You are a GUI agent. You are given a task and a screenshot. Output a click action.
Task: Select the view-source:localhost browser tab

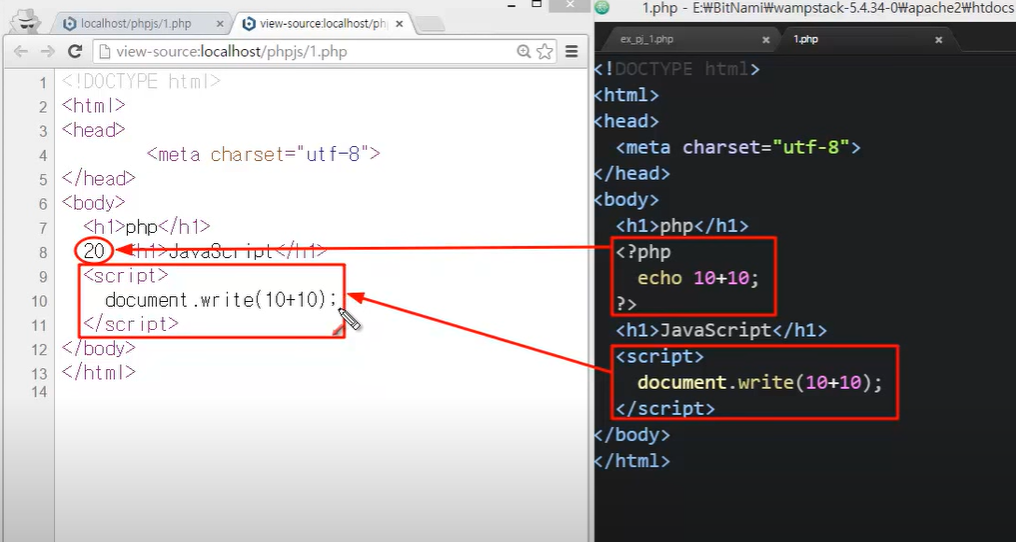pos(316,24)
